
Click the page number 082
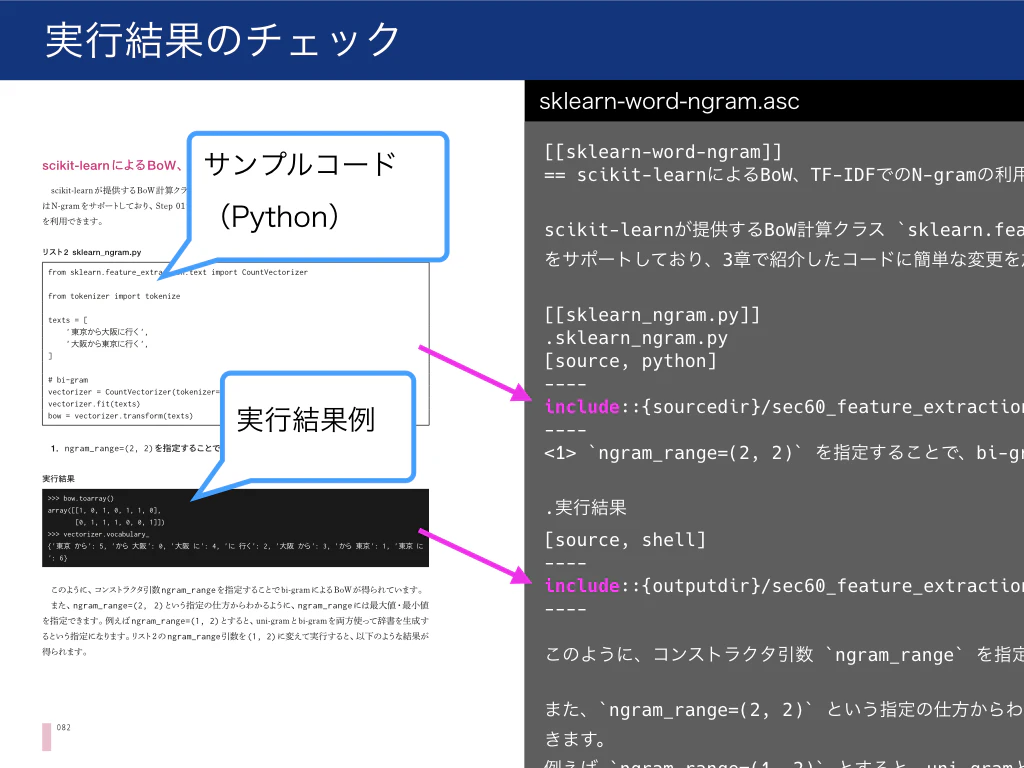point(63,728)
